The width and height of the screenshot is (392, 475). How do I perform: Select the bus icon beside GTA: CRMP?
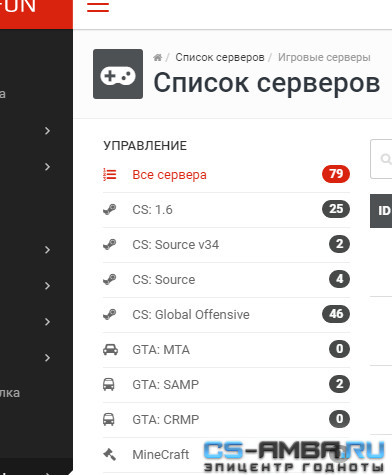pos(109,419)
